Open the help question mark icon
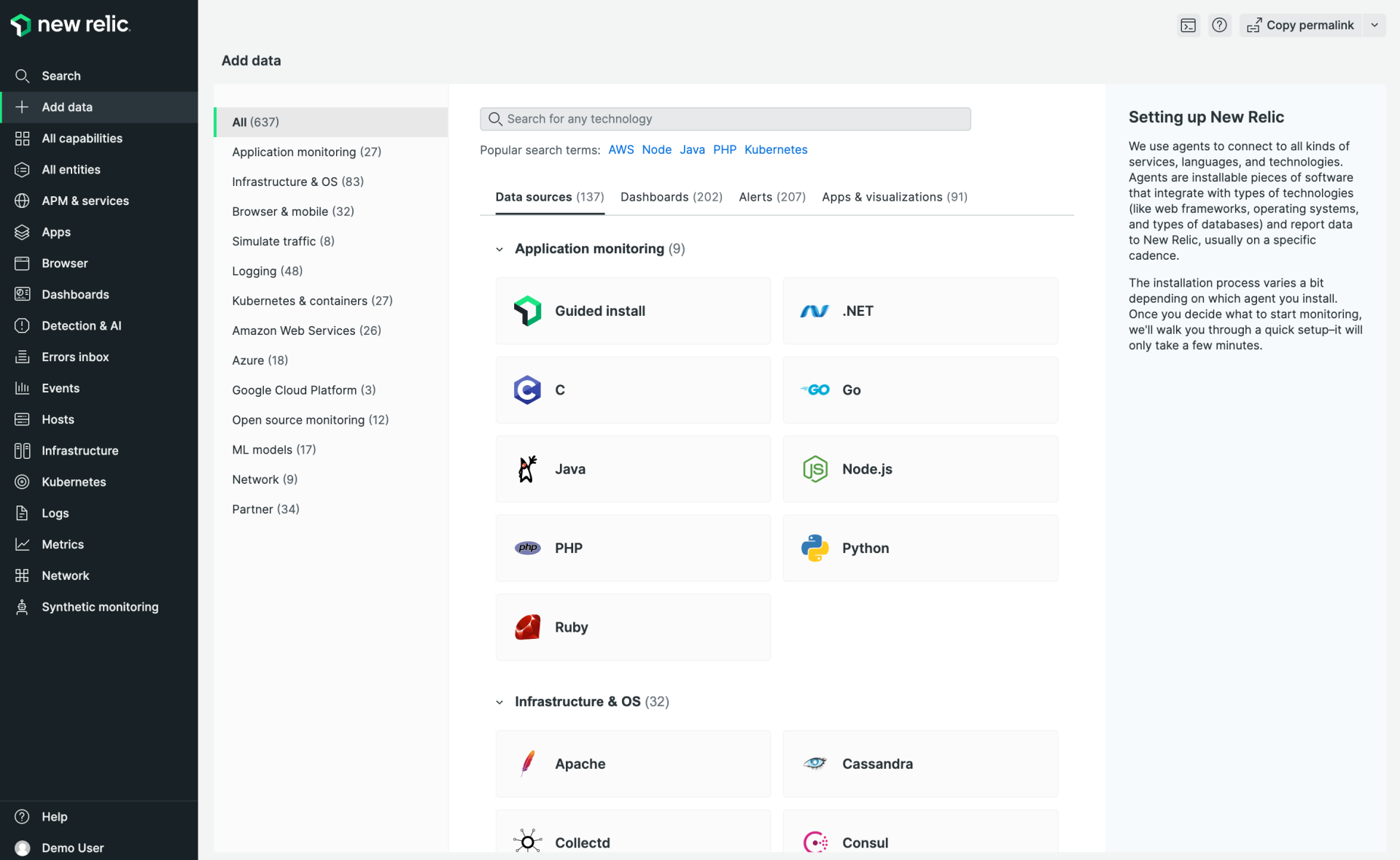 tap(1219, 25)
